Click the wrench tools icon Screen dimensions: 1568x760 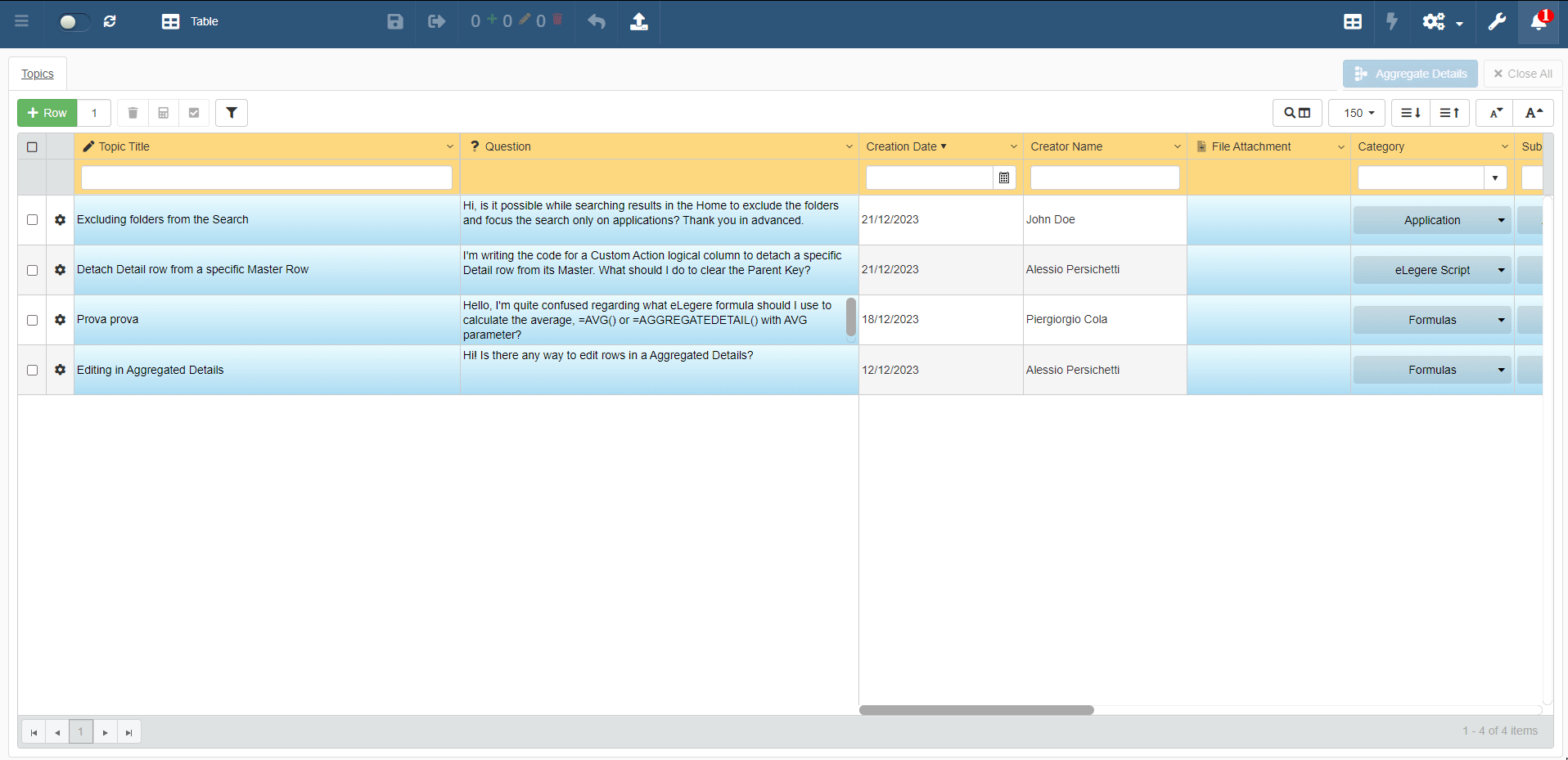(x=1497, y=21)
